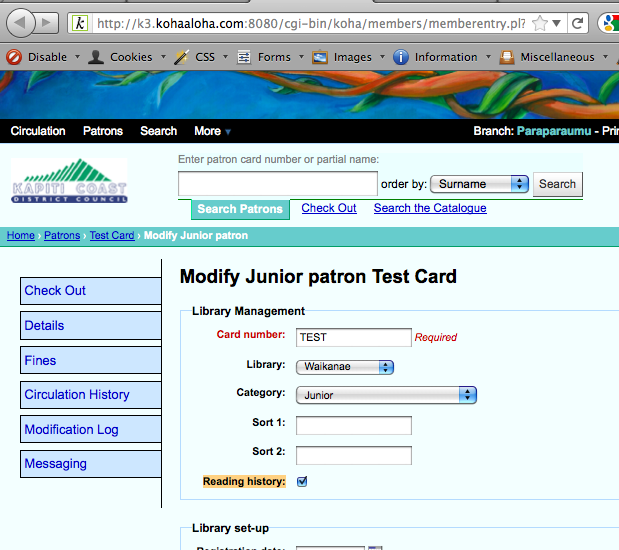The height and width of the screenshot is (550, 619).
Task: Open the Modification Log sidebar link
Action: tap(90, 429)
